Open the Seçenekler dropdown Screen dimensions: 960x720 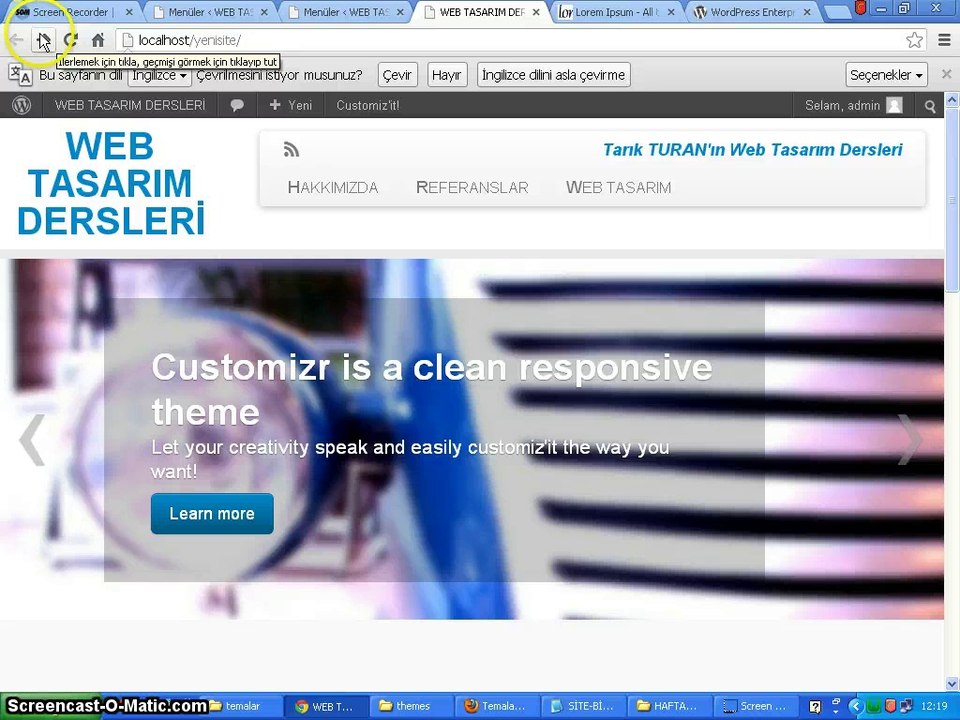pyautogui.click(x=886, y=75)
